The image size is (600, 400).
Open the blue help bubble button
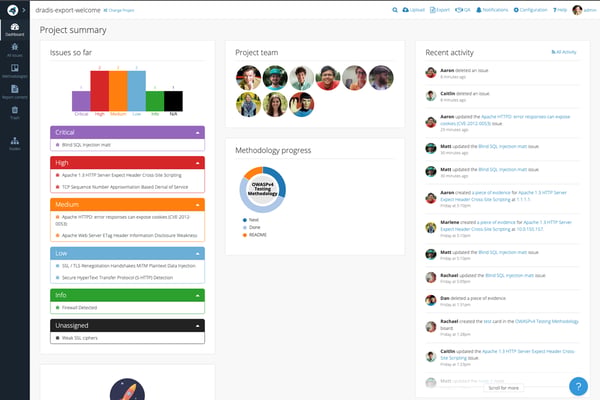tap(578, 386)
